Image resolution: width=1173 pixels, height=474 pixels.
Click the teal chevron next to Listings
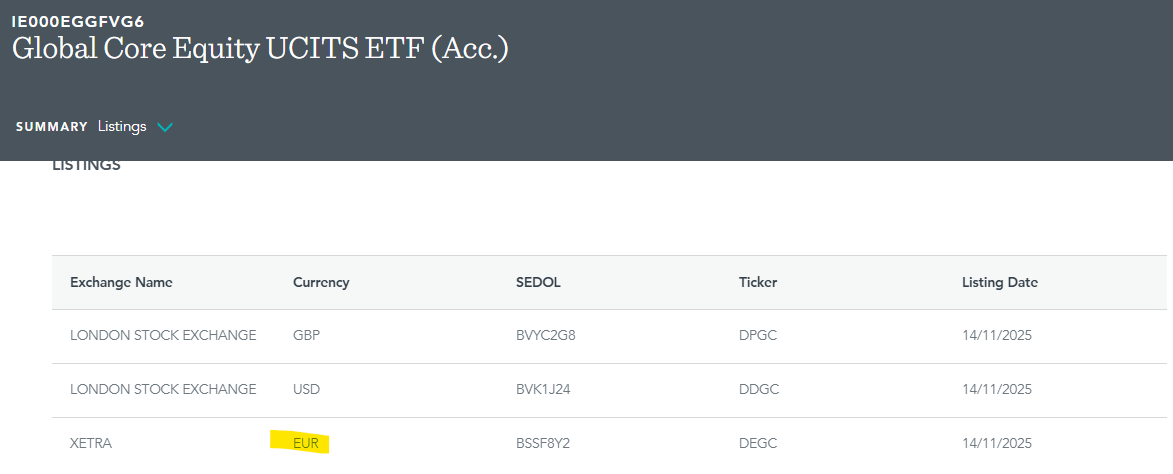(x=165, y=127)
